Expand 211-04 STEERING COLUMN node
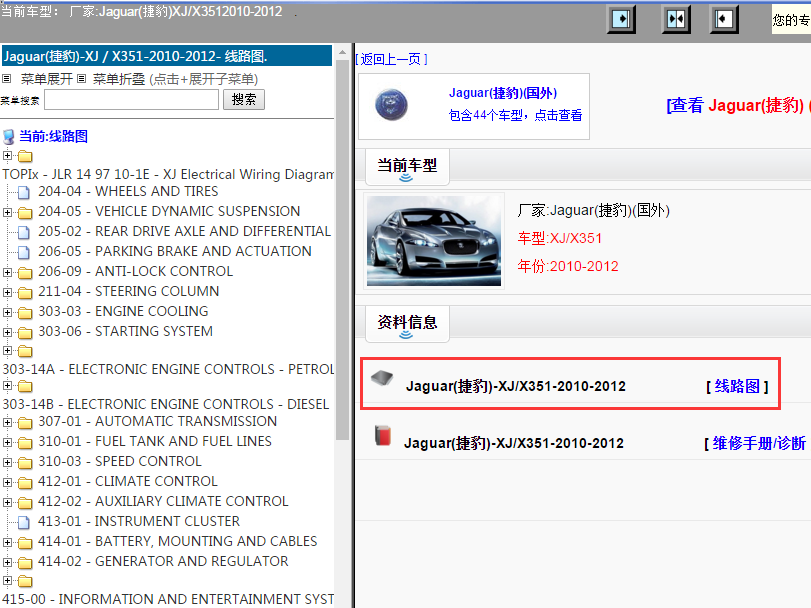This screenshot has width=811, height=608. pos(7,292)
